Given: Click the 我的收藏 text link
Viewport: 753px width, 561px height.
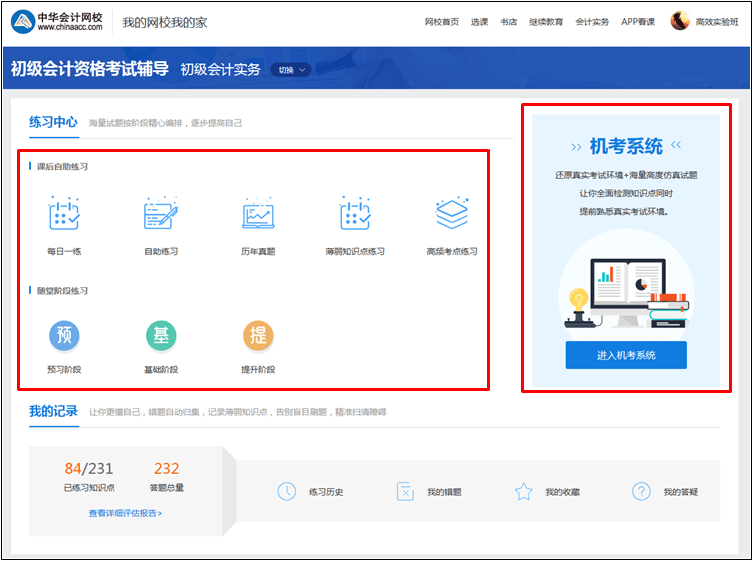Looking at the screenshot, I should point(562,492).
